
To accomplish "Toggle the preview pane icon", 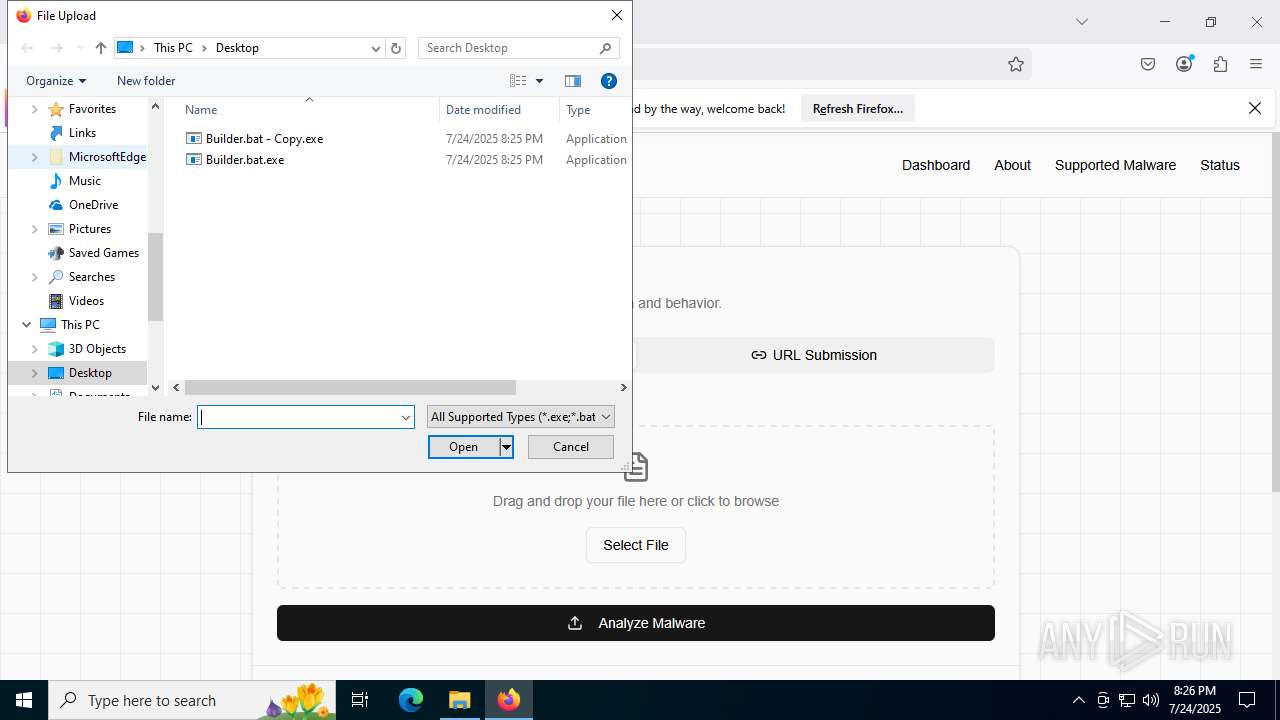I will coord(573,81).
